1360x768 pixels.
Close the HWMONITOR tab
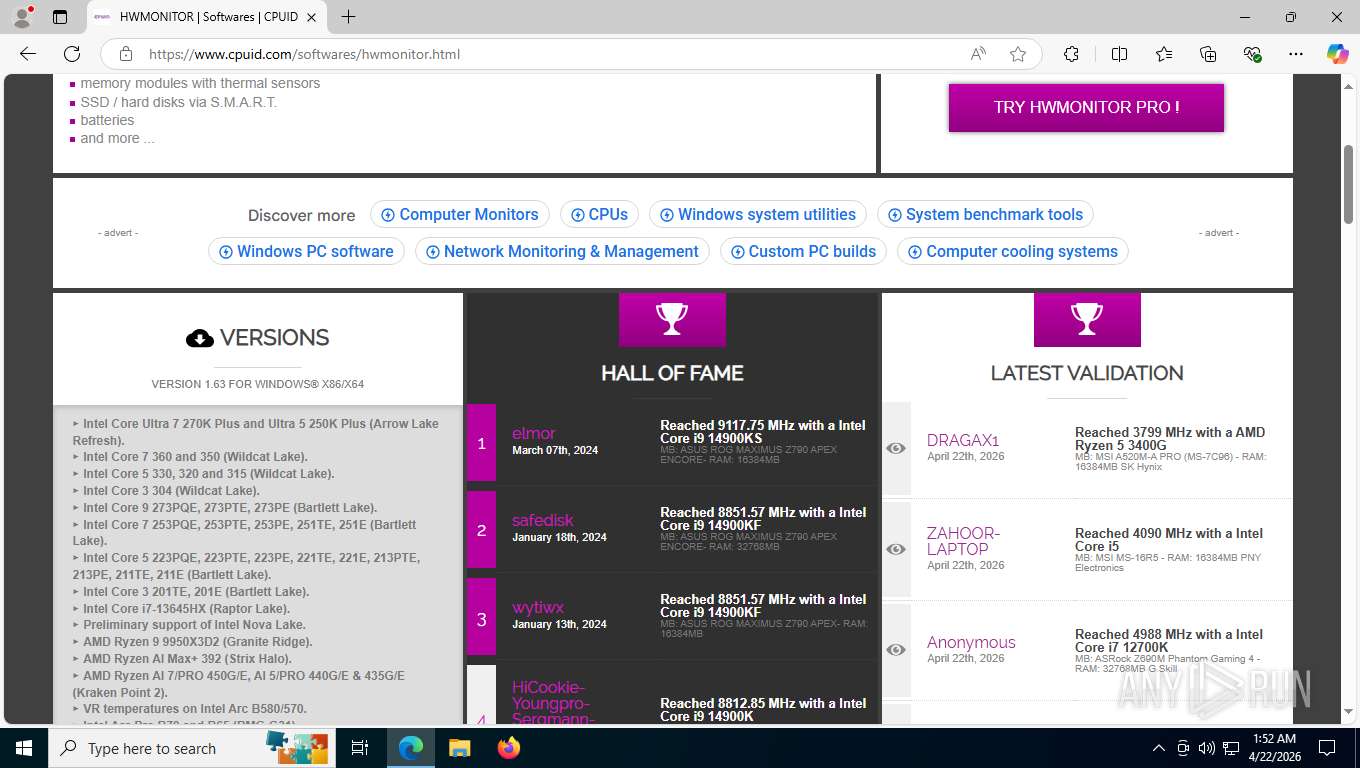[312, 17]
